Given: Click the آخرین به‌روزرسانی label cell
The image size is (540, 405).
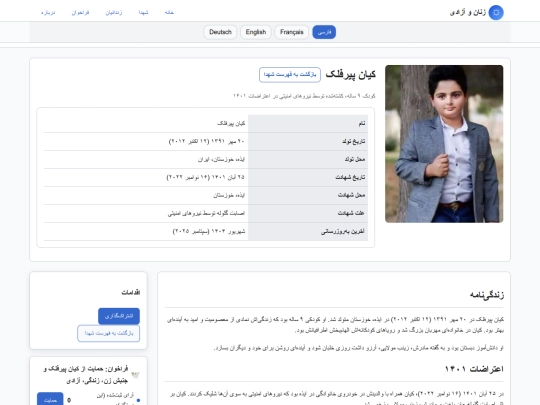Looking at the screenshot, I should click(308, 231).
